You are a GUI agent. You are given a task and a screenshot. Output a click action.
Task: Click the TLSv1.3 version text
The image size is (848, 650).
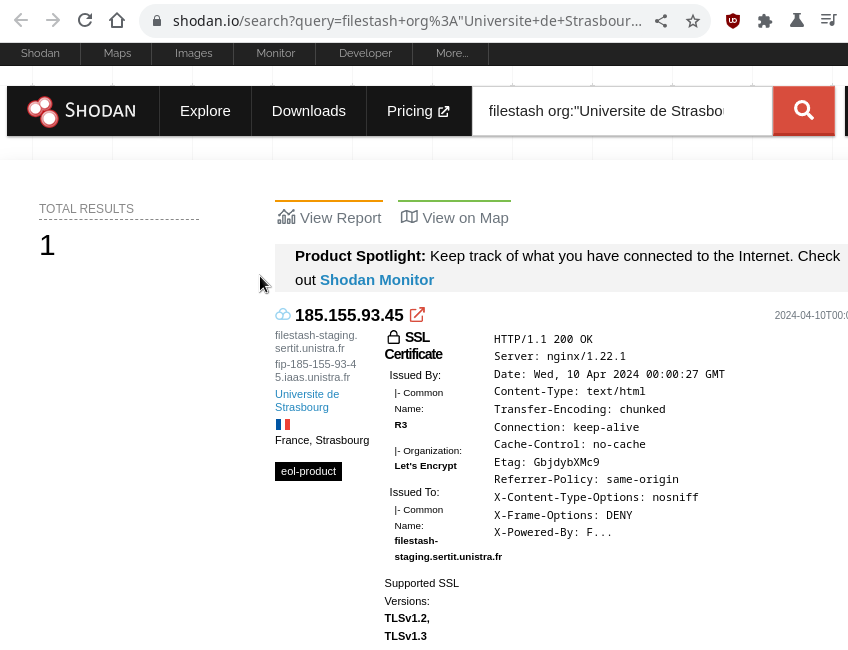point(406,636)
